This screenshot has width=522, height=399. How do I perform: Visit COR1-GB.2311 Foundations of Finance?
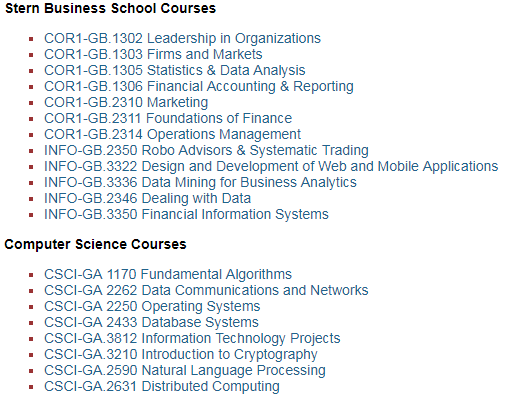(x=168, y=118)
